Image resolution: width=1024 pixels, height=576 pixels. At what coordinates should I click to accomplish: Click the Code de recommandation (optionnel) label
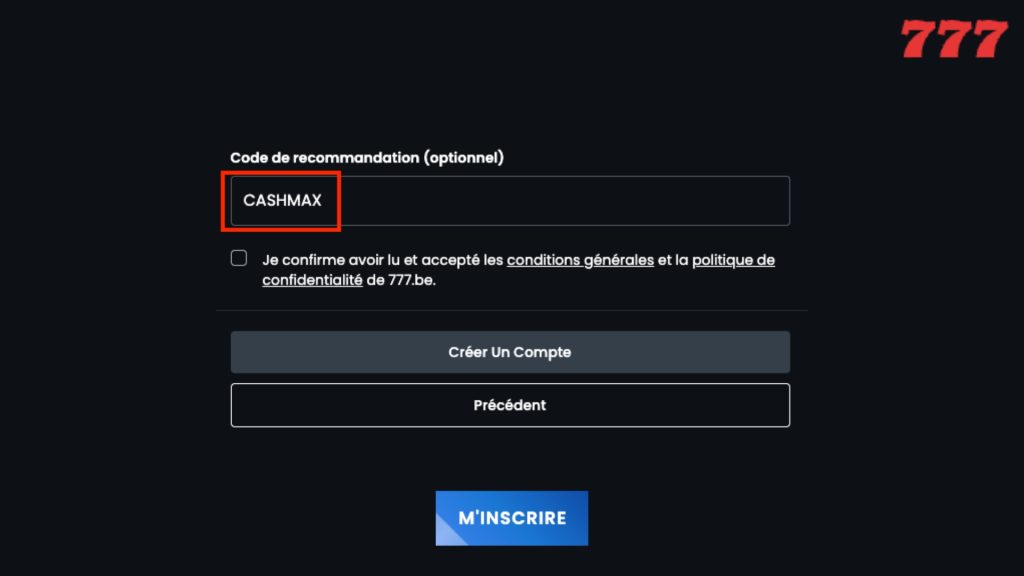coord(364,157)
